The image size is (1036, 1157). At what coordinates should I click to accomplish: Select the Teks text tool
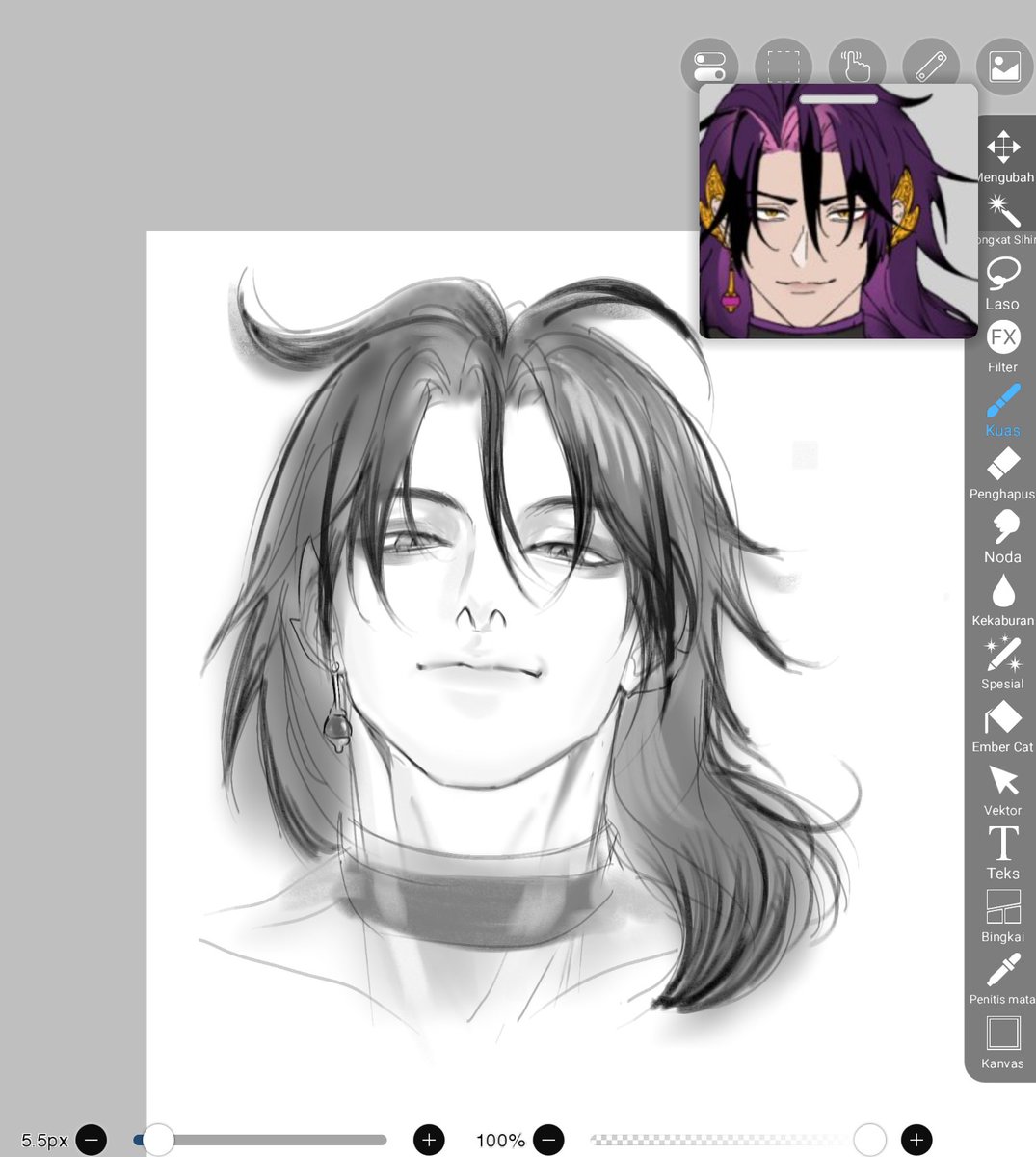click(x=1003, y=854)
